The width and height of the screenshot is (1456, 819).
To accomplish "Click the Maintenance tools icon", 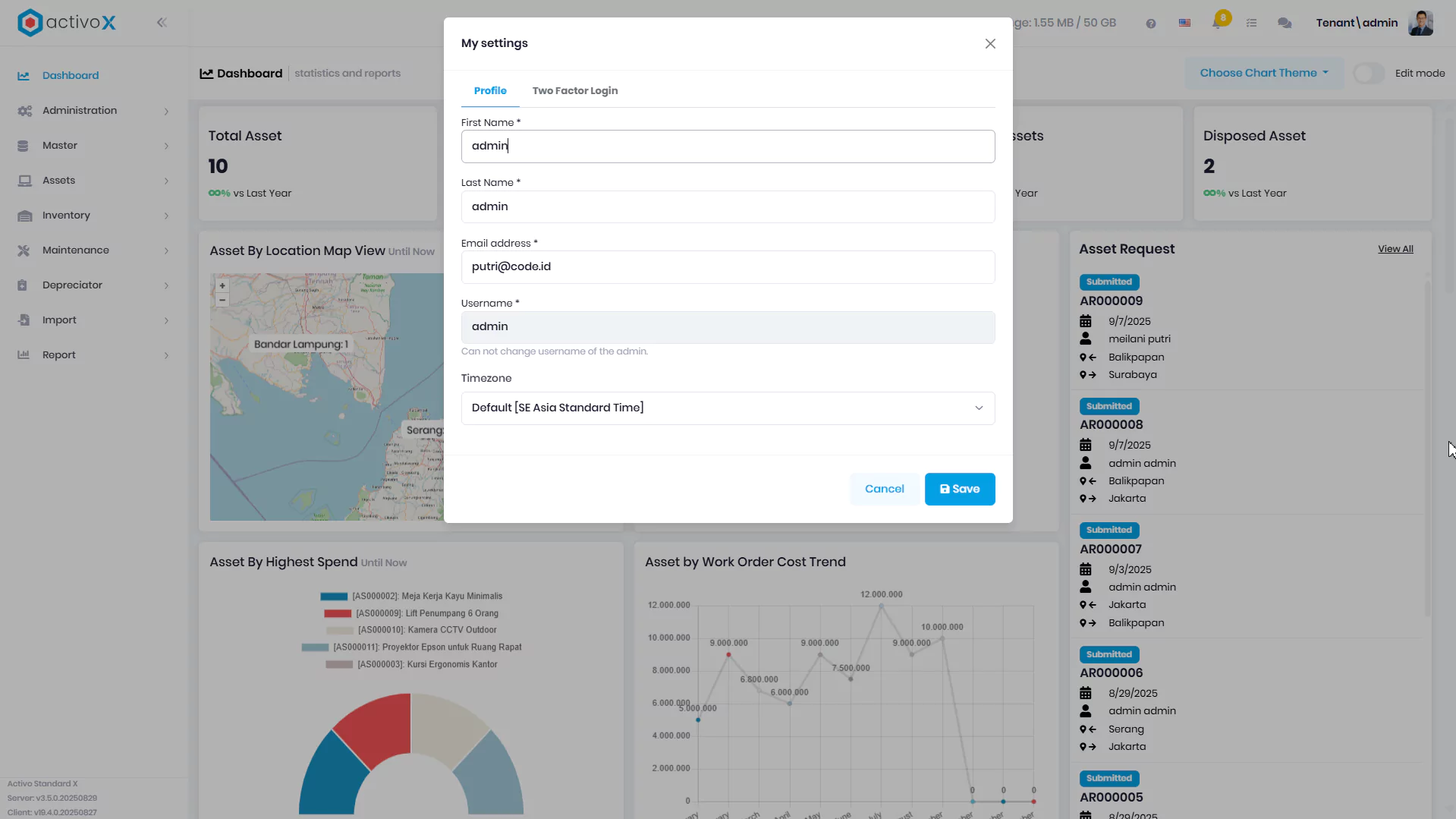I will pos(24,250).
